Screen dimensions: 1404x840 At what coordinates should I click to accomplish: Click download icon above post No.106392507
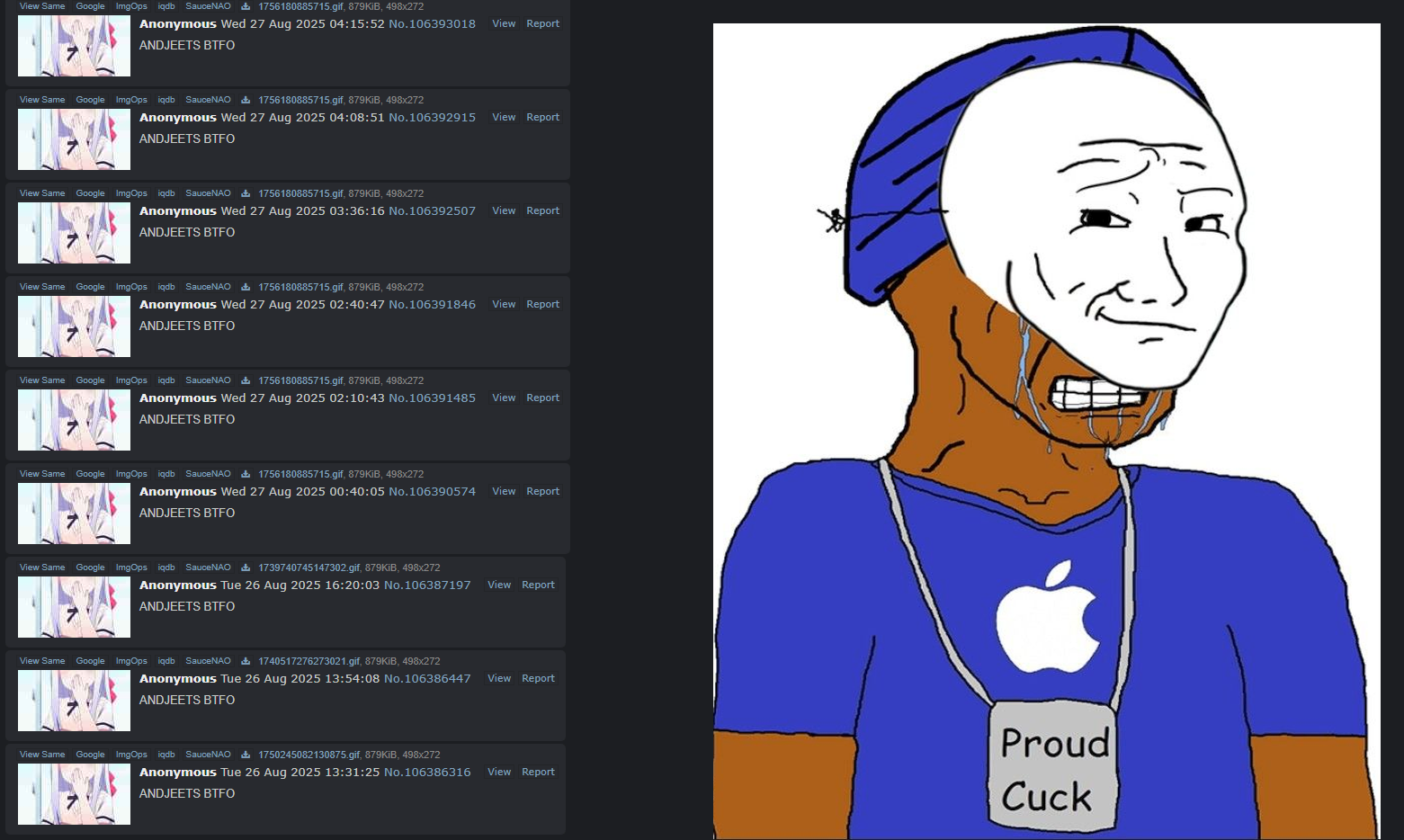click(246, 193)
